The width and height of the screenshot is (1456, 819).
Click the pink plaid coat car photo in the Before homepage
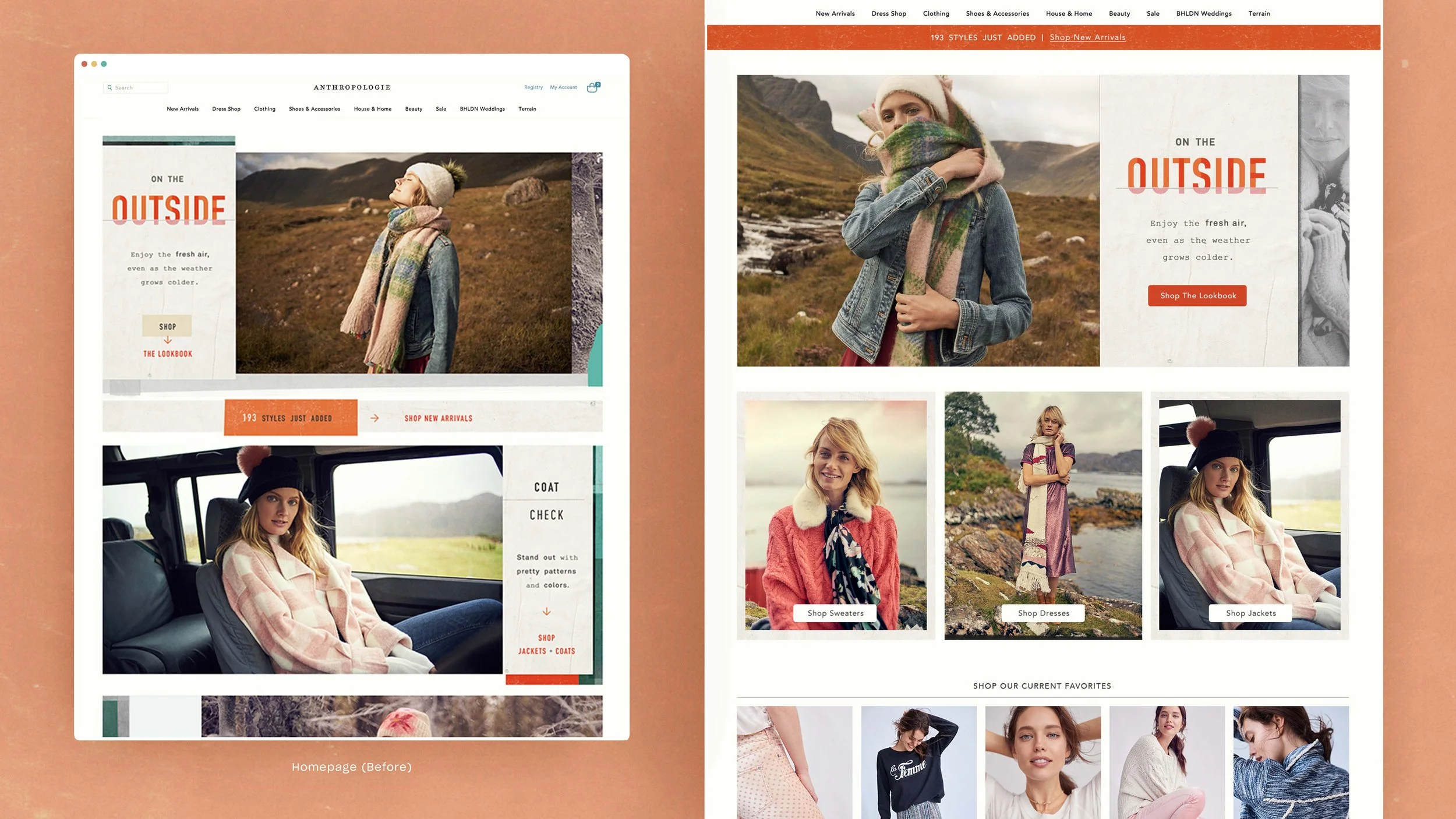click(302, 560)
